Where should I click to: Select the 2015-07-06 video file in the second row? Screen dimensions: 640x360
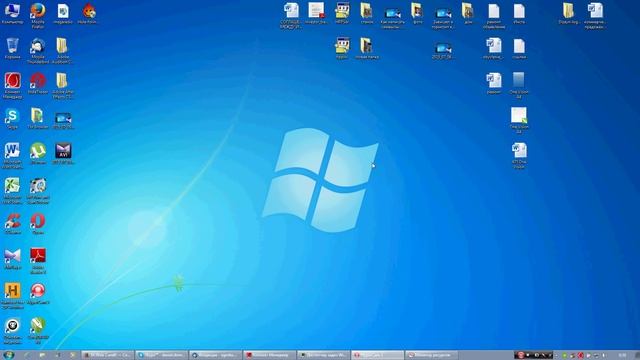[x=443, y=48]
